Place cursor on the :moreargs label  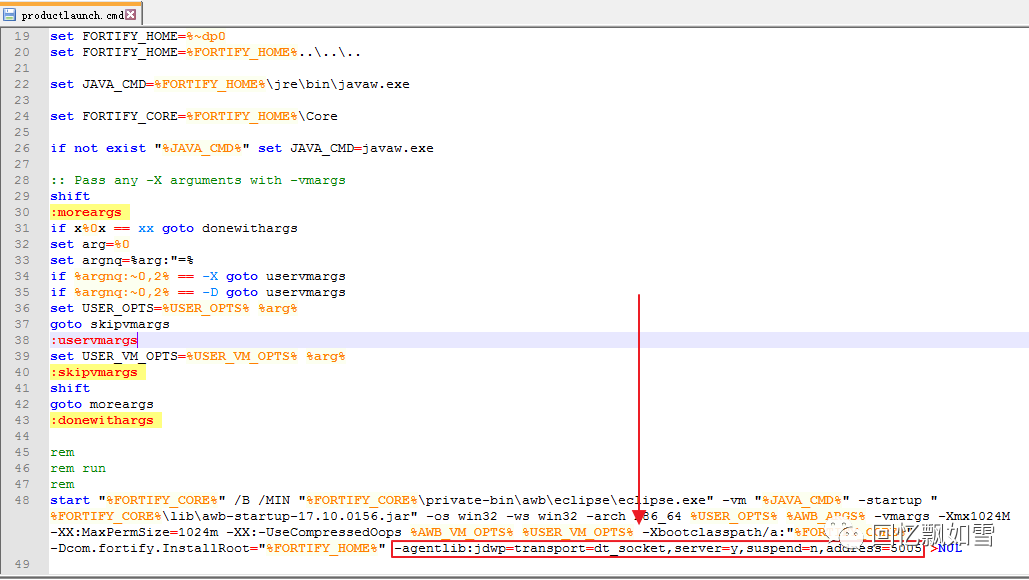[x=86, y=212]
